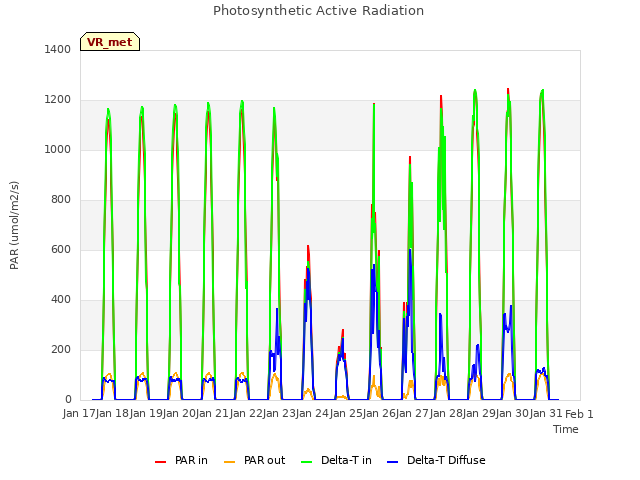The image size is (640, 480).
Task: Click the 400 y-axis tick label
Action: [61, 300]
